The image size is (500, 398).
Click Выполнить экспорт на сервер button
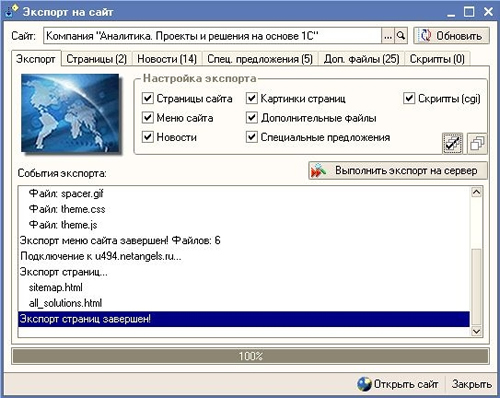tap(398, 171)
